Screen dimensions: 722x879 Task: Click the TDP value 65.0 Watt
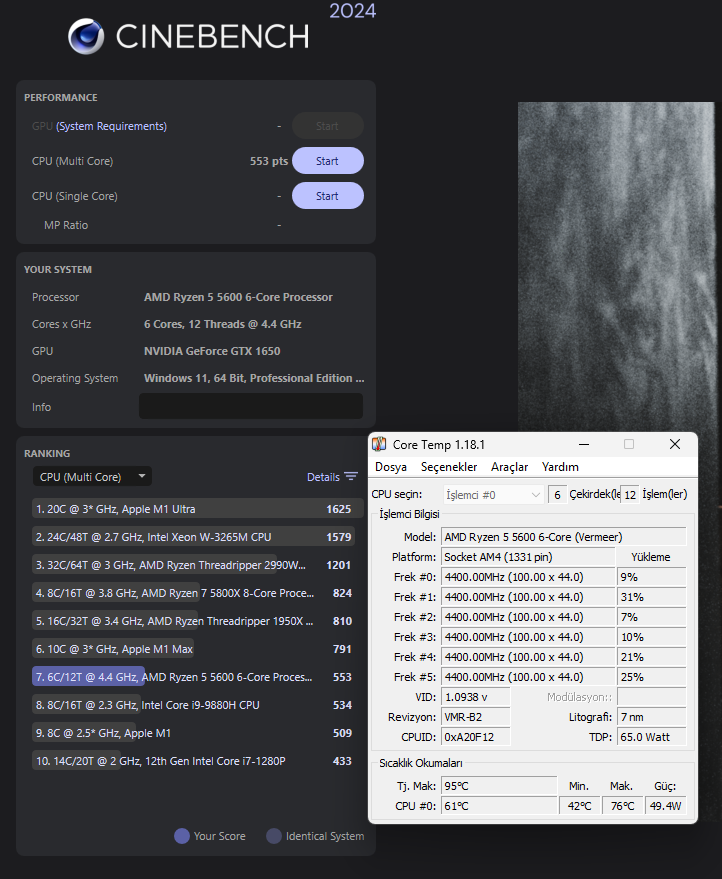click(x=651, y=737)
